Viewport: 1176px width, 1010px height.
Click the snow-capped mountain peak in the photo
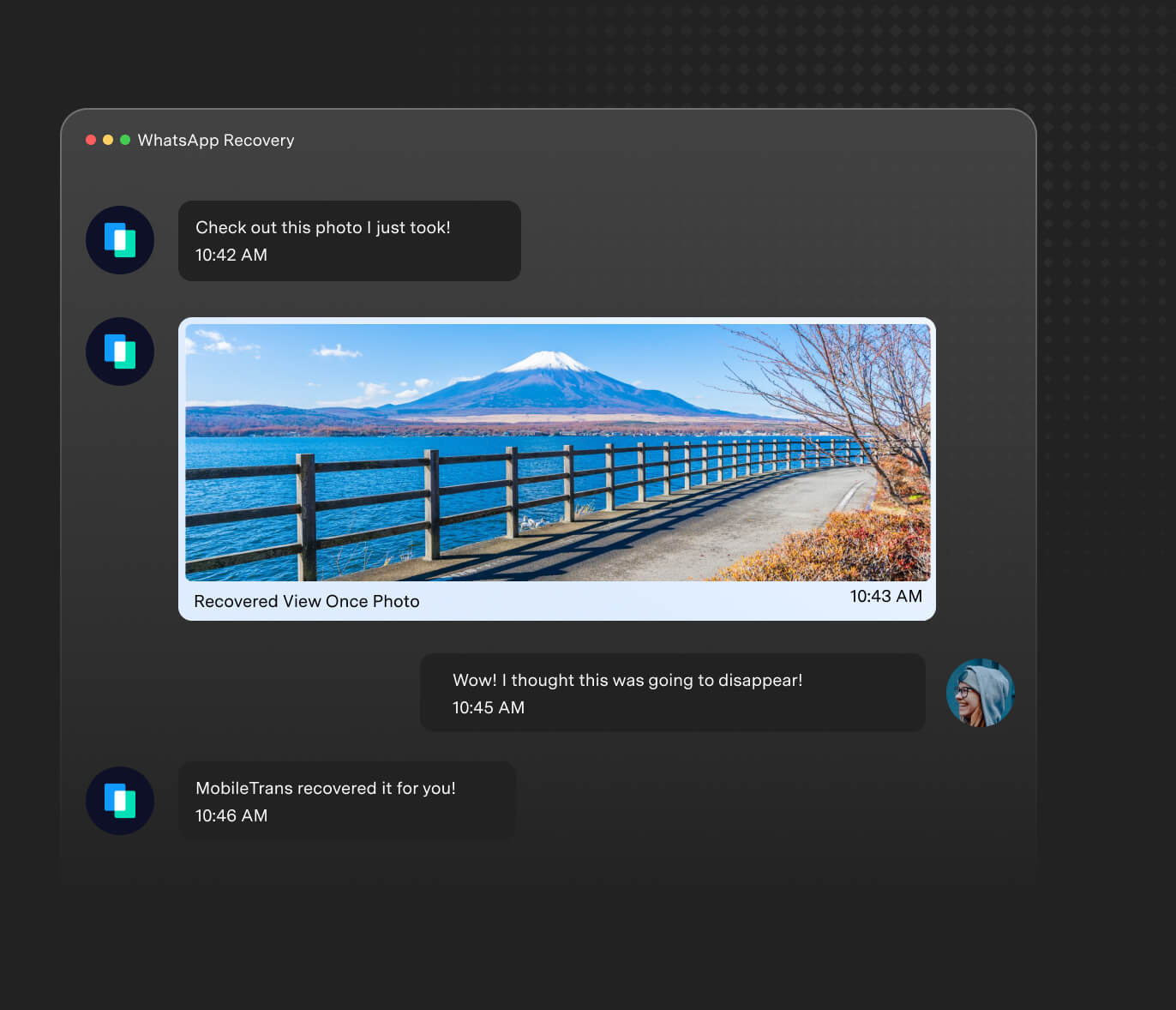(x=546, y=361)
